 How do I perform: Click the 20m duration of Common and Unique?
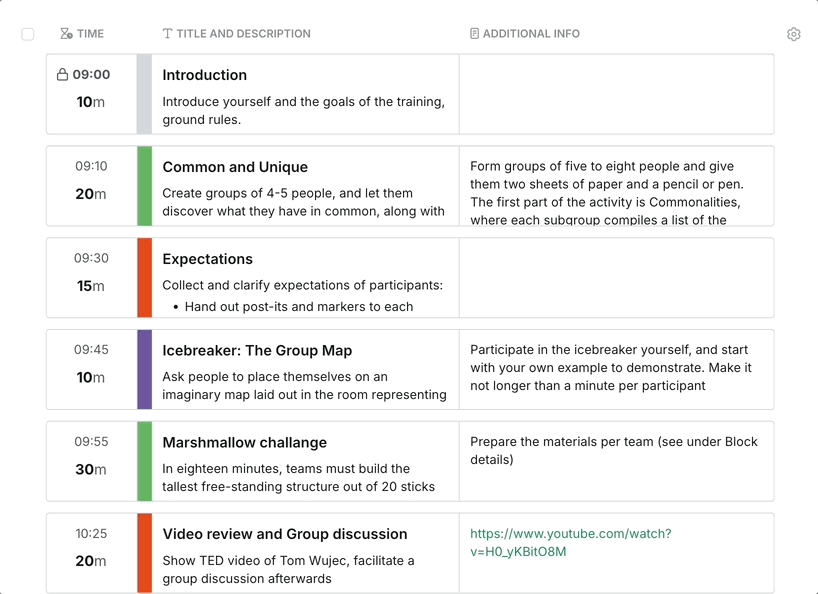pyautogui.click(x=91, y=194)
